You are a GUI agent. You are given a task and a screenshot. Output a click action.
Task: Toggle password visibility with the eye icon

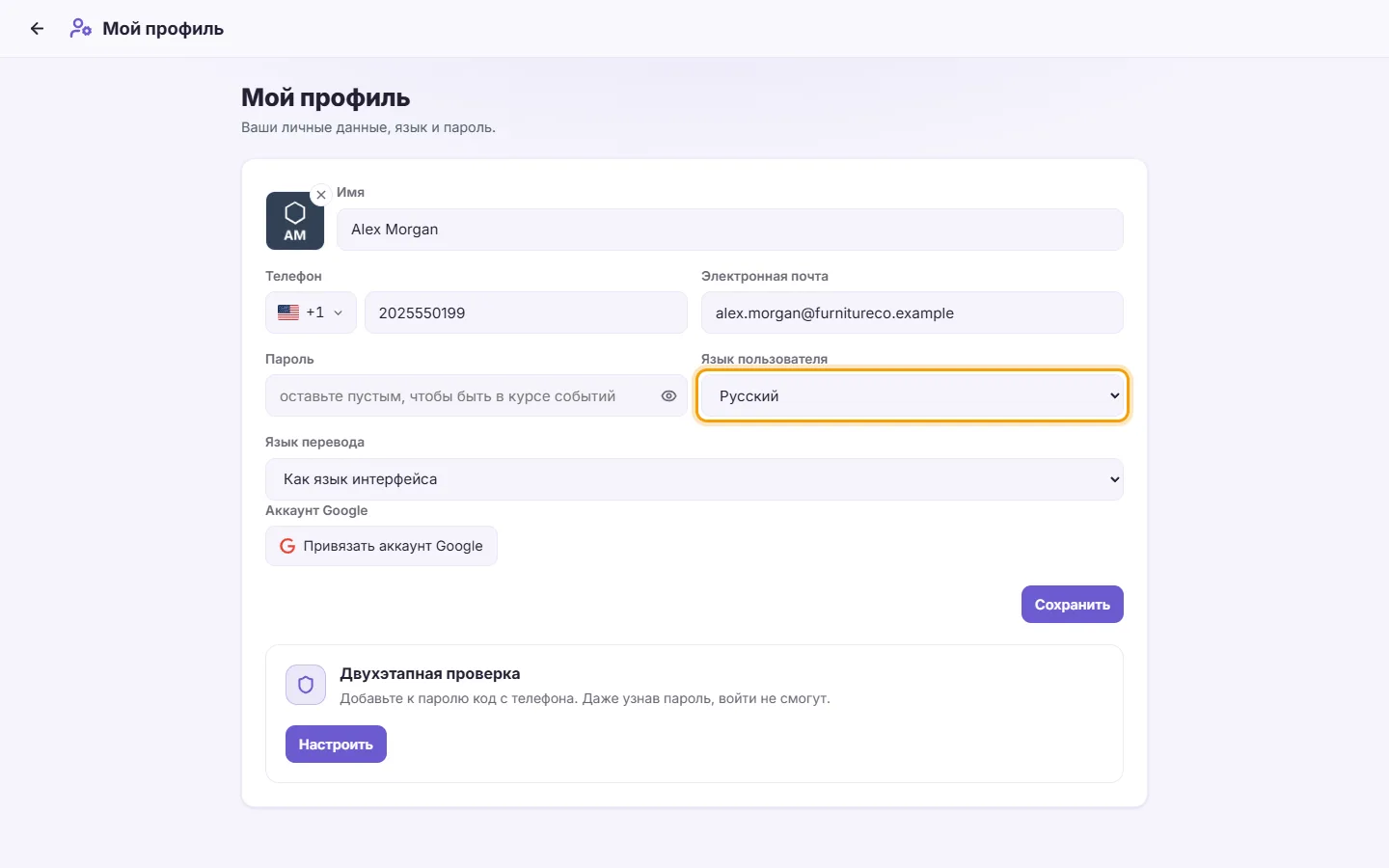(x=668, y=396)
